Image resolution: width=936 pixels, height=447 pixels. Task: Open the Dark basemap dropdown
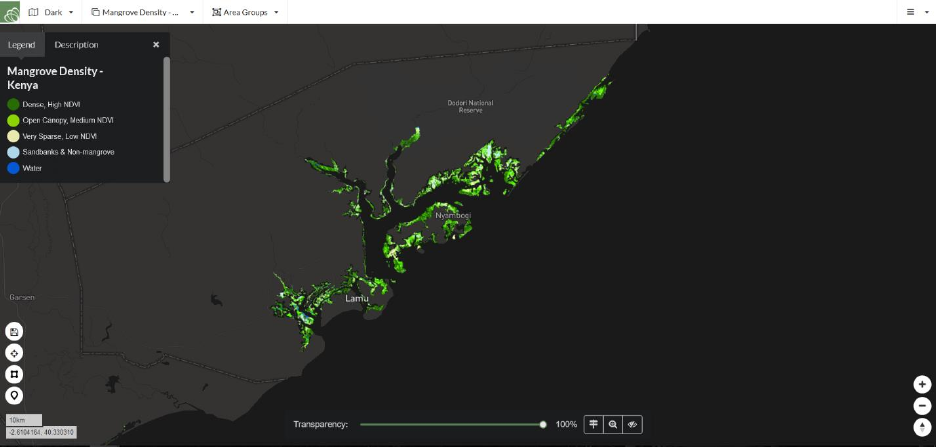pos(51,12)
